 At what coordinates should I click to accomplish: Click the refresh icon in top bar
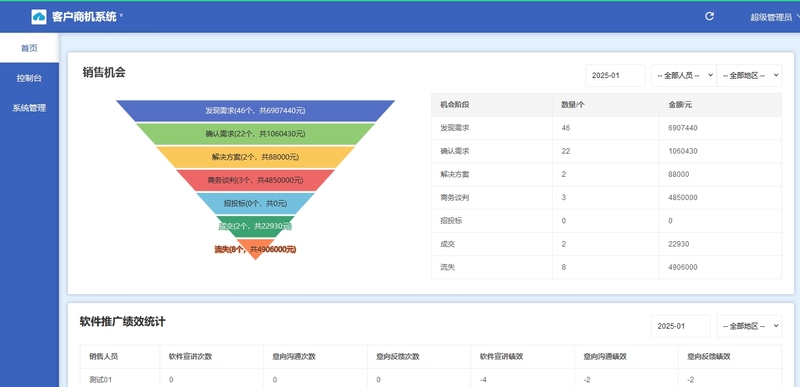(x=709, y=16)
